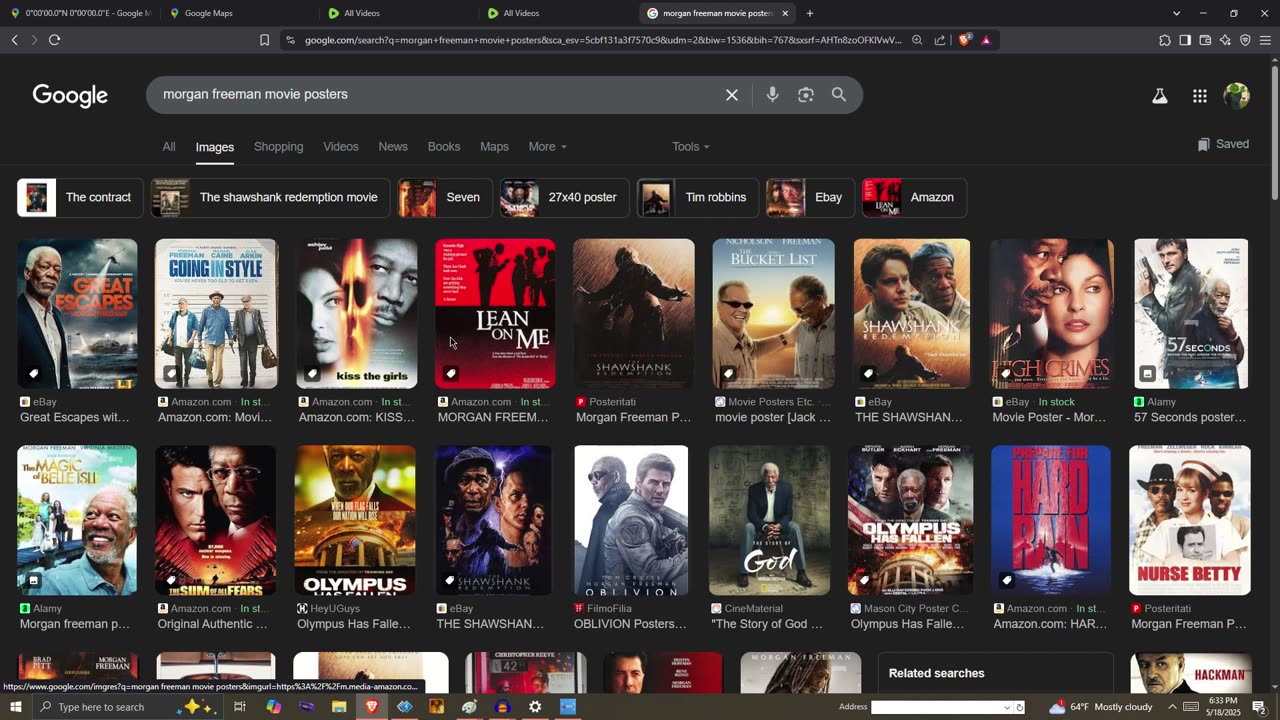Open the tab search dropdown arrow
This screenshot has width=1280, height=720.
1176,13
